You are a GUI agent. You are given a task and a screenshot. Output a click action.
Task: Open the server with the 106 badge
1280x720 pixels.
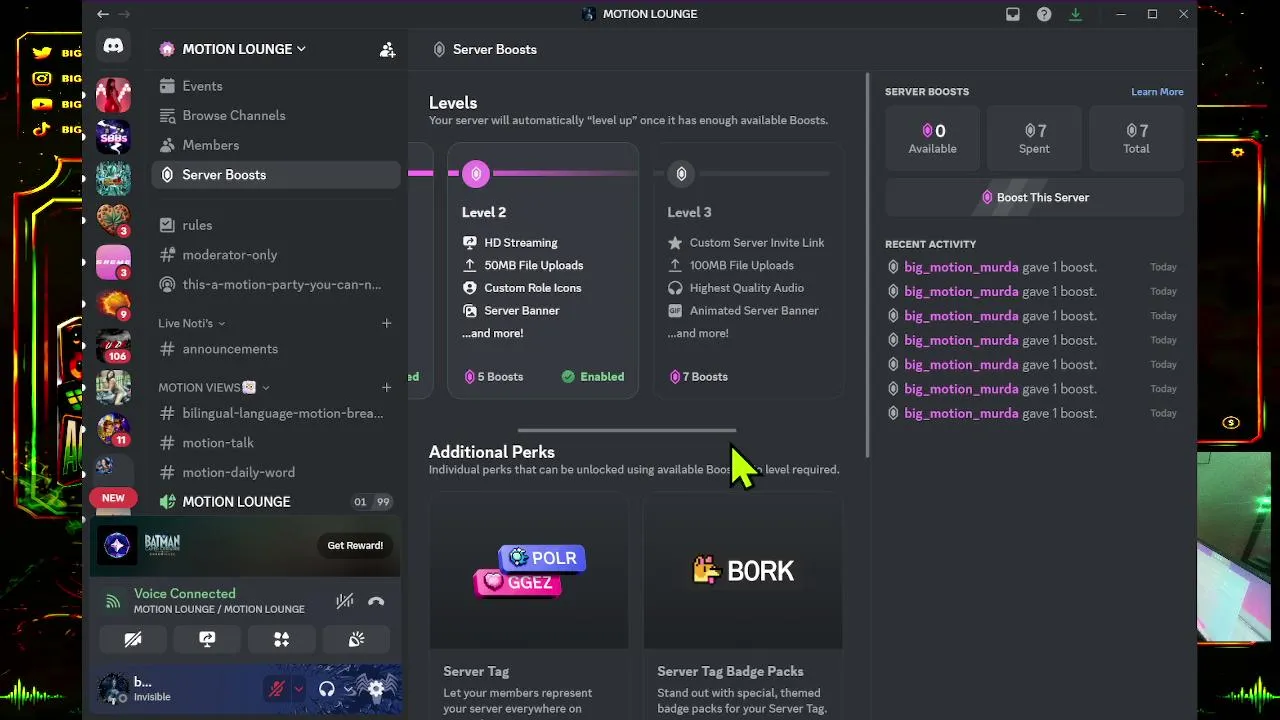(113, 345)
